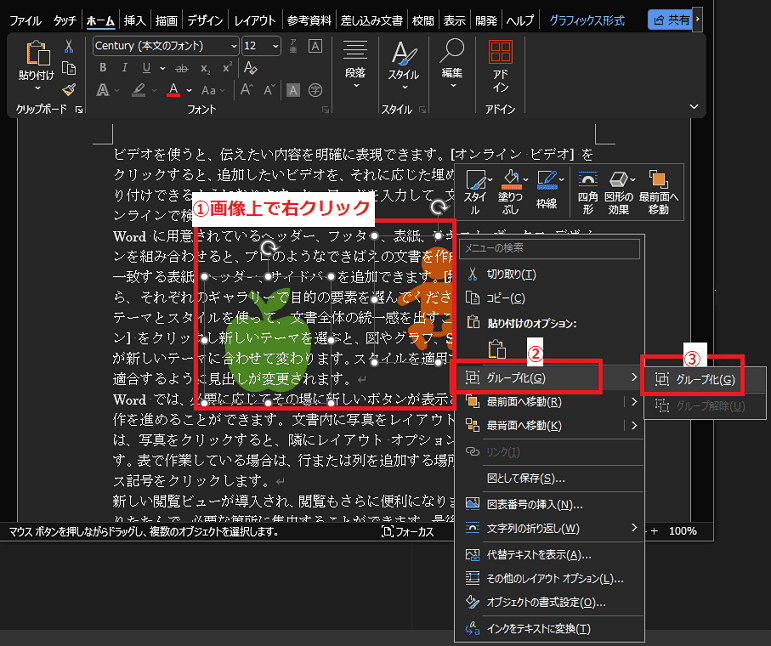
Task: Open the font size 12 dropdown
Action: [275, 46]
